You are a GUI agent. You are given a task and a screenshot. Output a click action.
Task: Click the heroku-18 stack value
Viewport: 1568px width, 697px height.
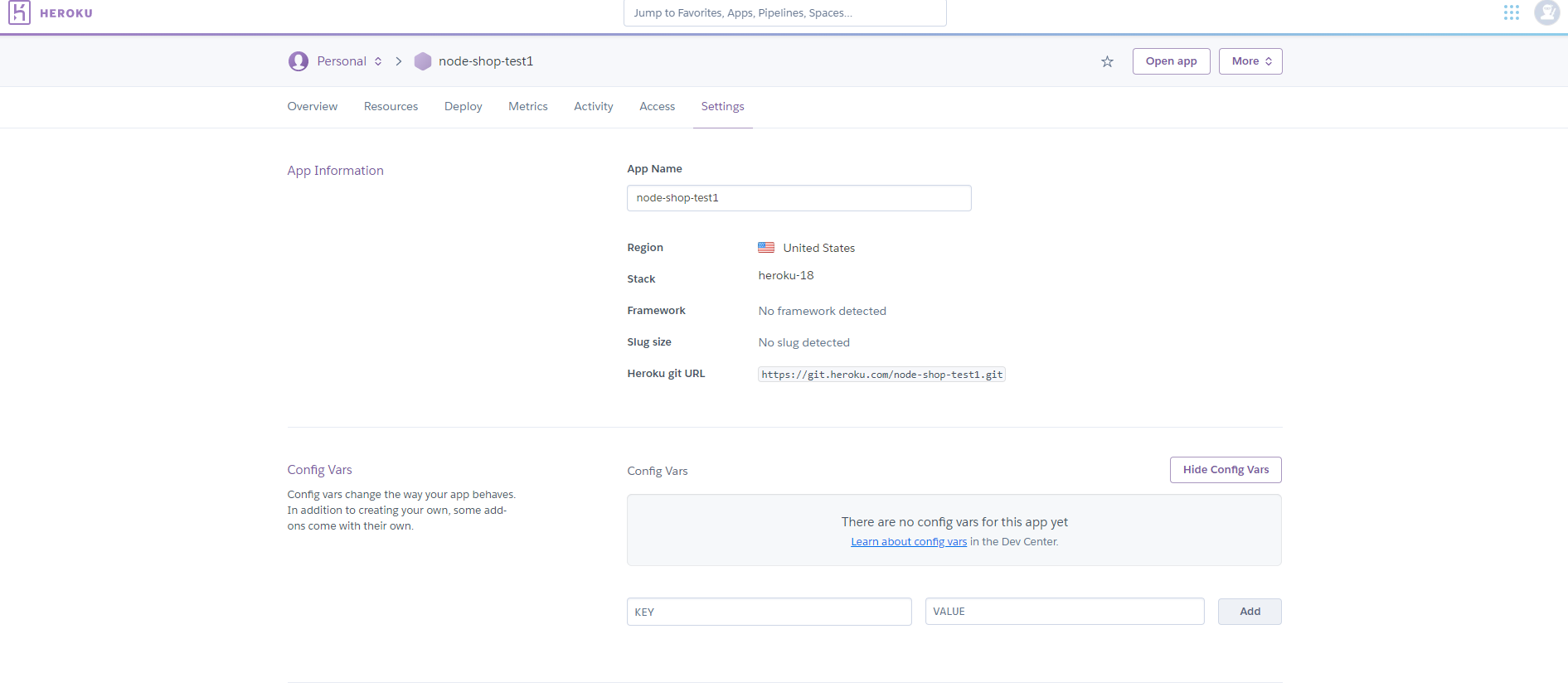click(x=786, y=276)
